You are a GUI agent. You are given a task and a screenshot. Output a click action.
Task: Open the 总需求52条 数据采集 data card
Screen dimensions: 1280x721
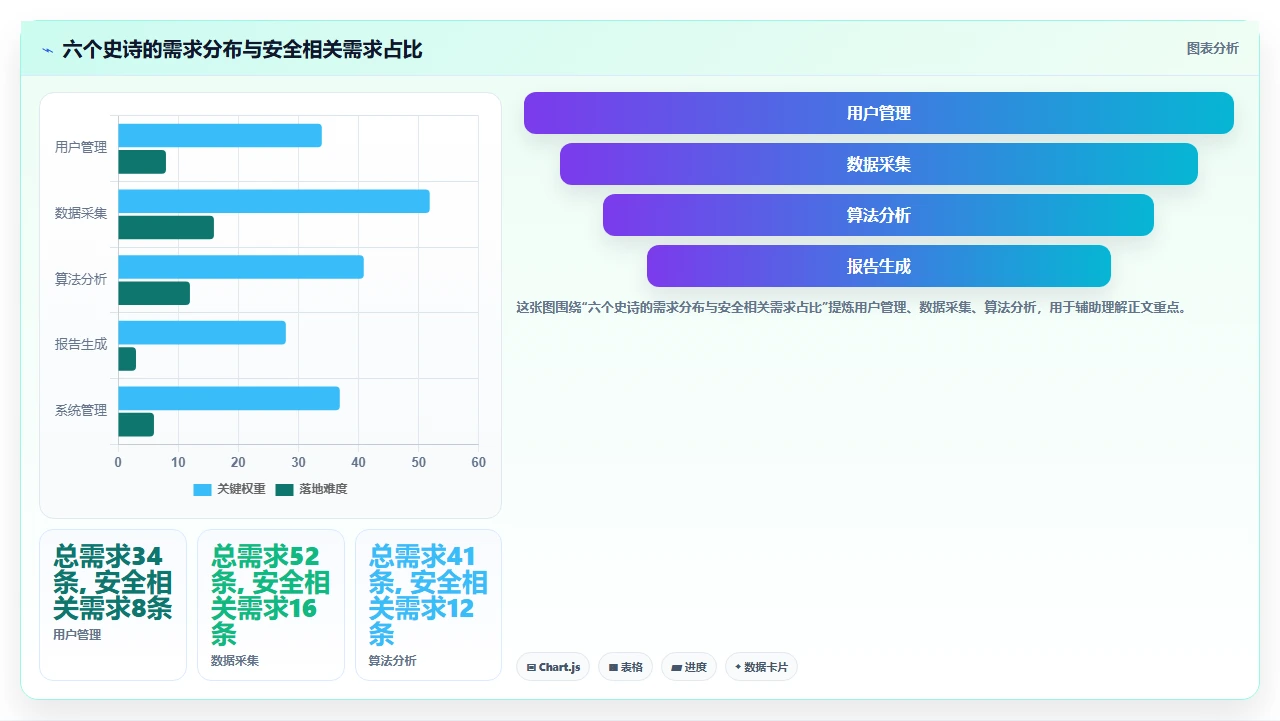(271, 605)
